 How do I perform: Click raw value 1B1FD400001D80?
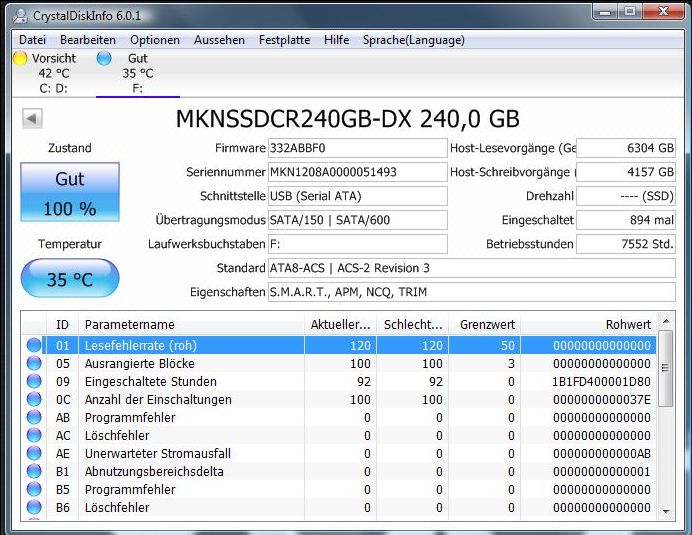click(602, 381)
